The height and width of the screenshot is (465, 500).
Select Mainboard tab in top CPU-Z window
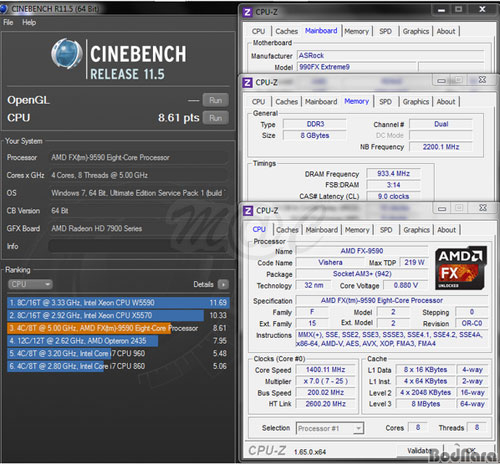321,31
